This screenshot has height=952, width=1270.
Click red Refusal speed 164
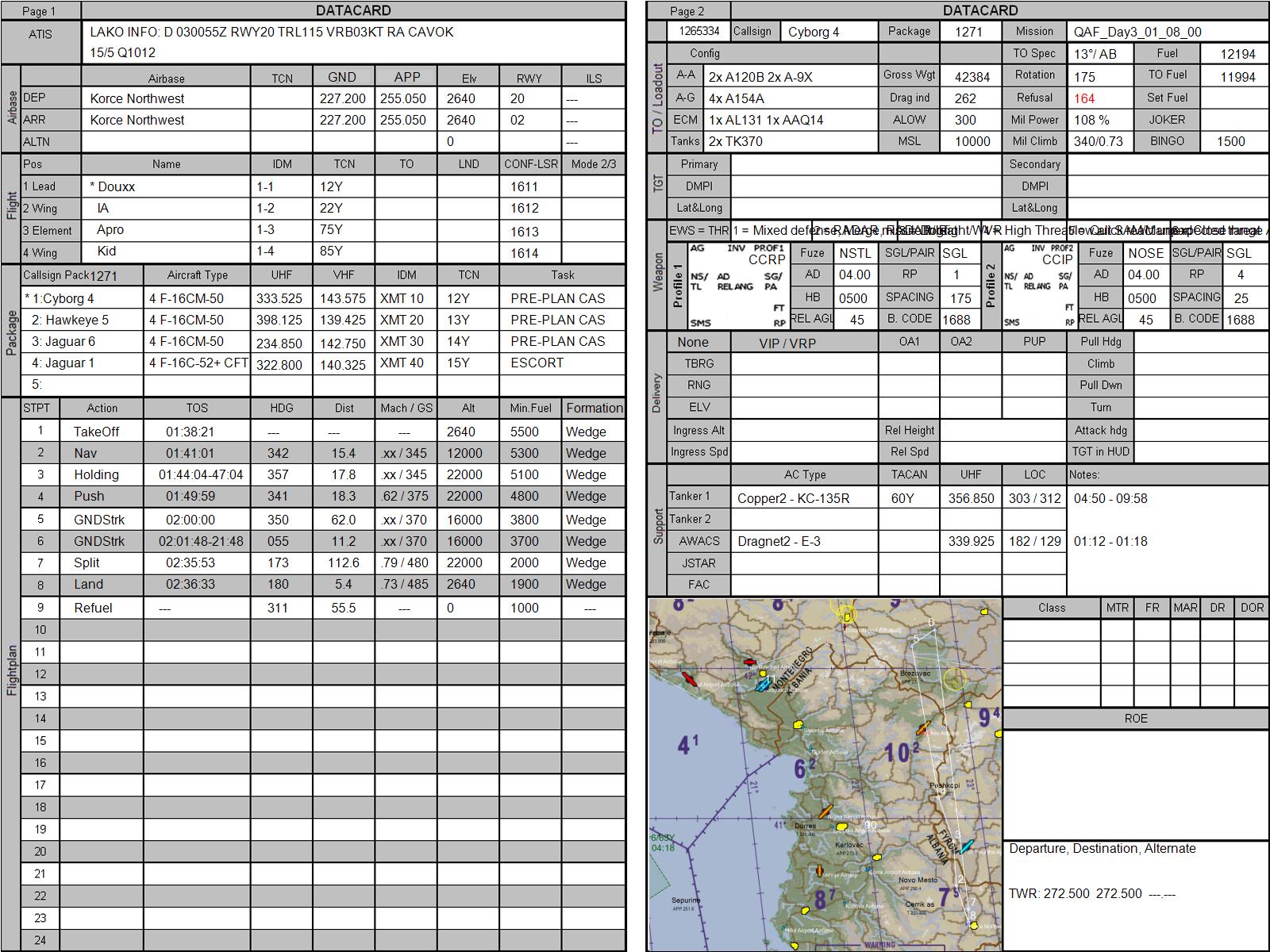click(x=1084, y=99)
